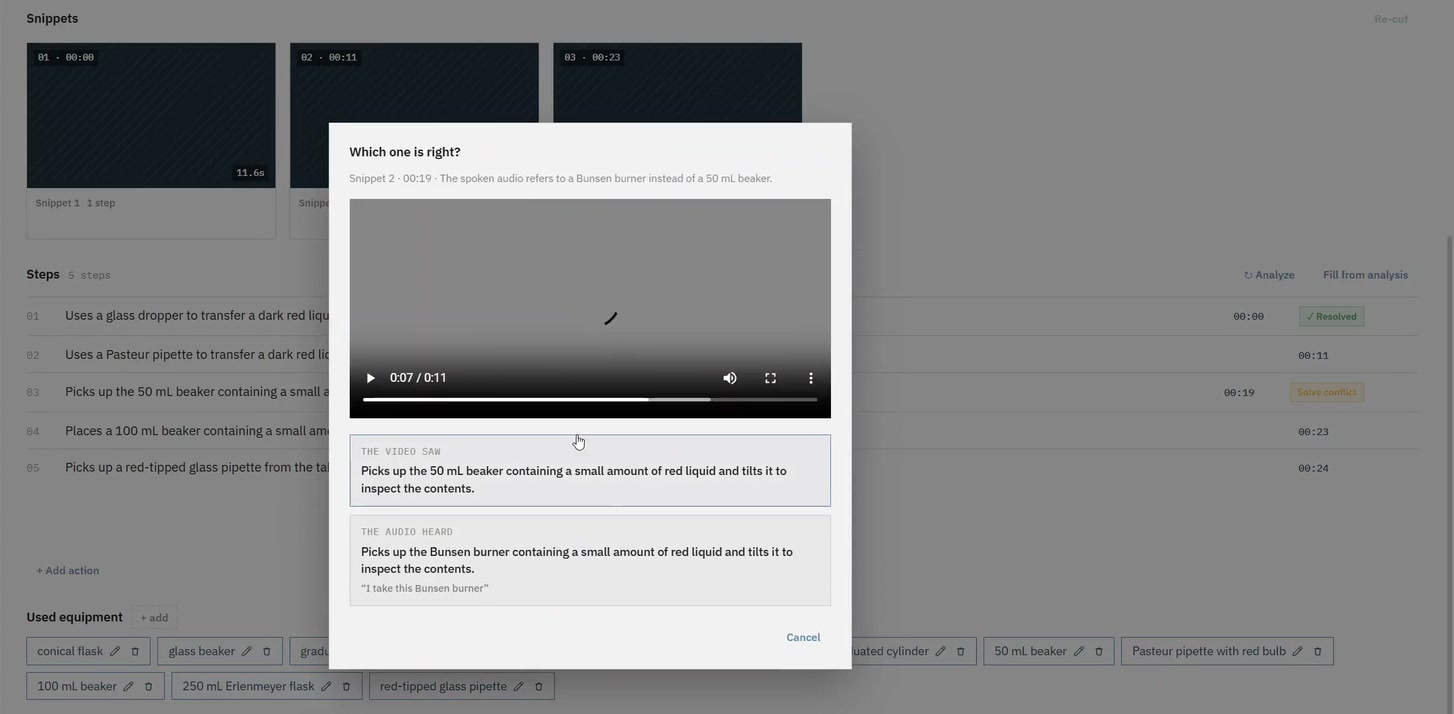Screen dimensions: 1454x714
Task: Edit 100 mL beaker equipment tag
Action: coord(128,687)
